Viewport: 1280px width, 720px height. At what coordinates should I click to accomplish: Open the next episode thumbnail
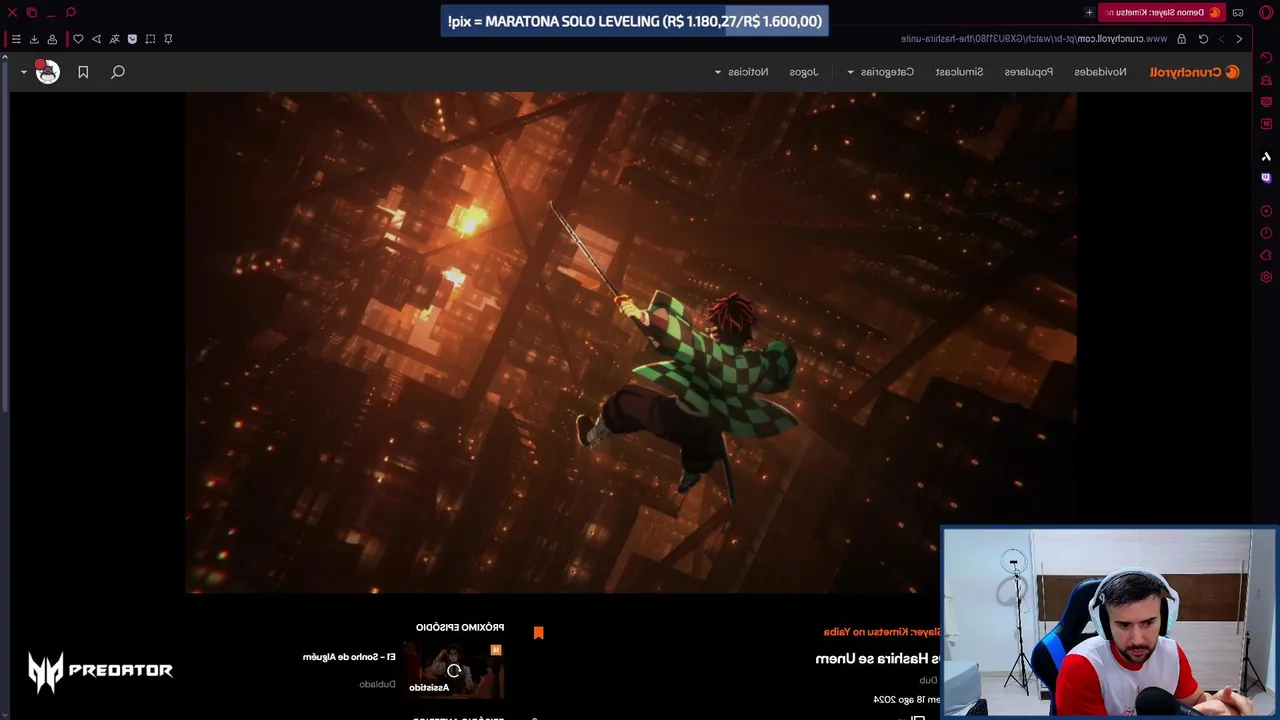click(454, 669)
